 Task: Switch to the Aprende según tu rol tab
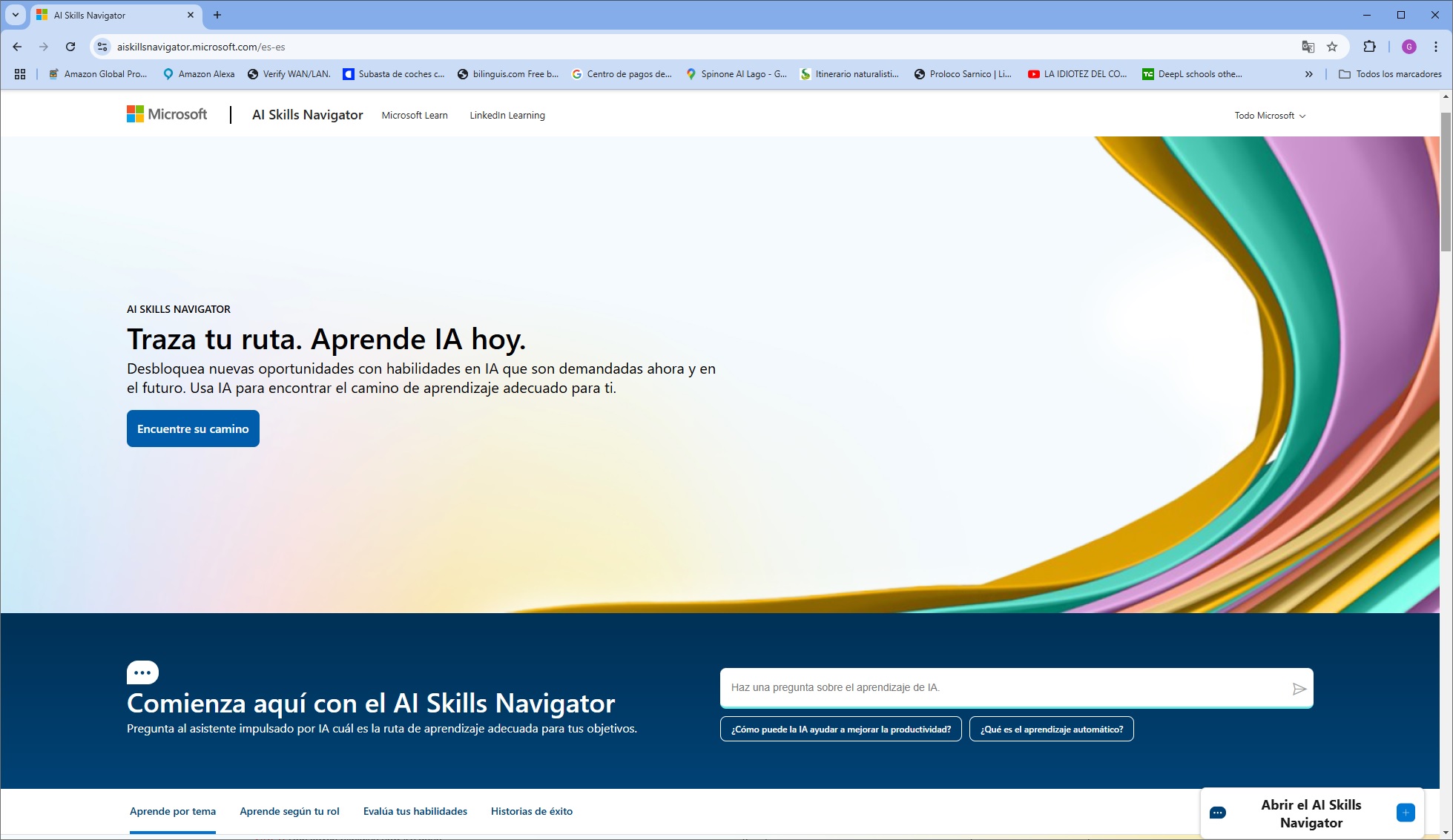coord(289,811)
